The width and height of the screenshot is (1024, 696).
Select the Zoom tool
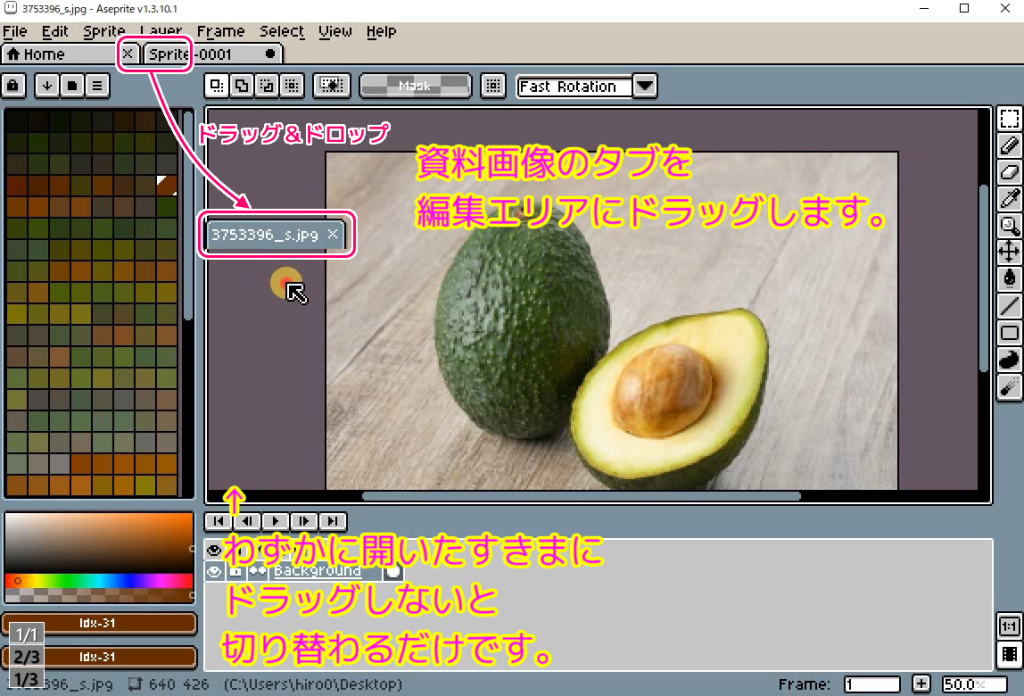1009,224
